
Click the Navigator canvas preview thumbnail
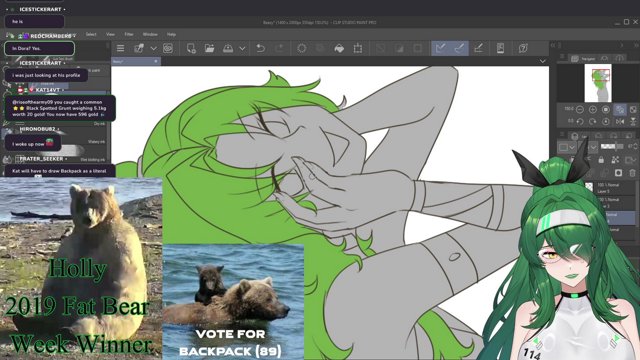[x=598, y=83]
